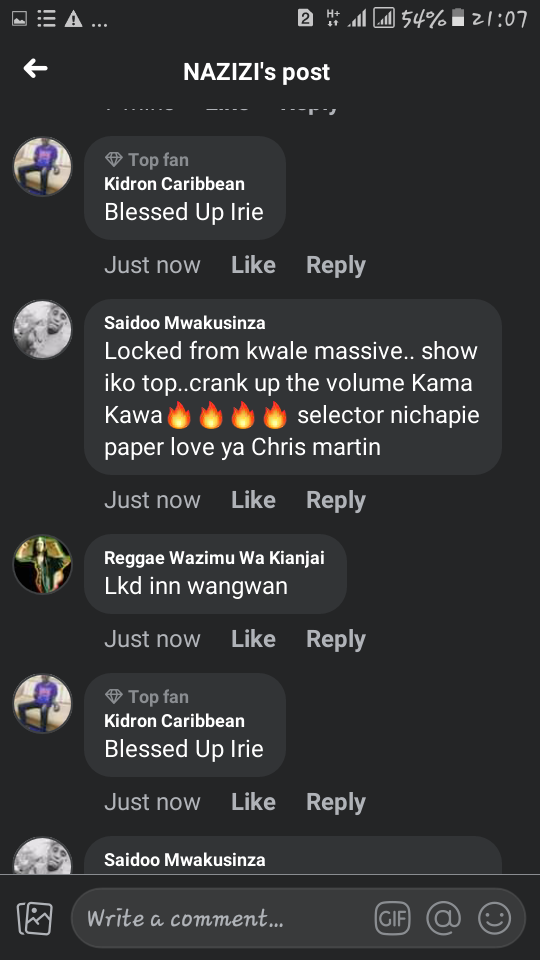Reply to Reggae Wazimu Wa Kianjai's comment
The height and width of the screenshot is (960, 540).
[x=336, y=639]
